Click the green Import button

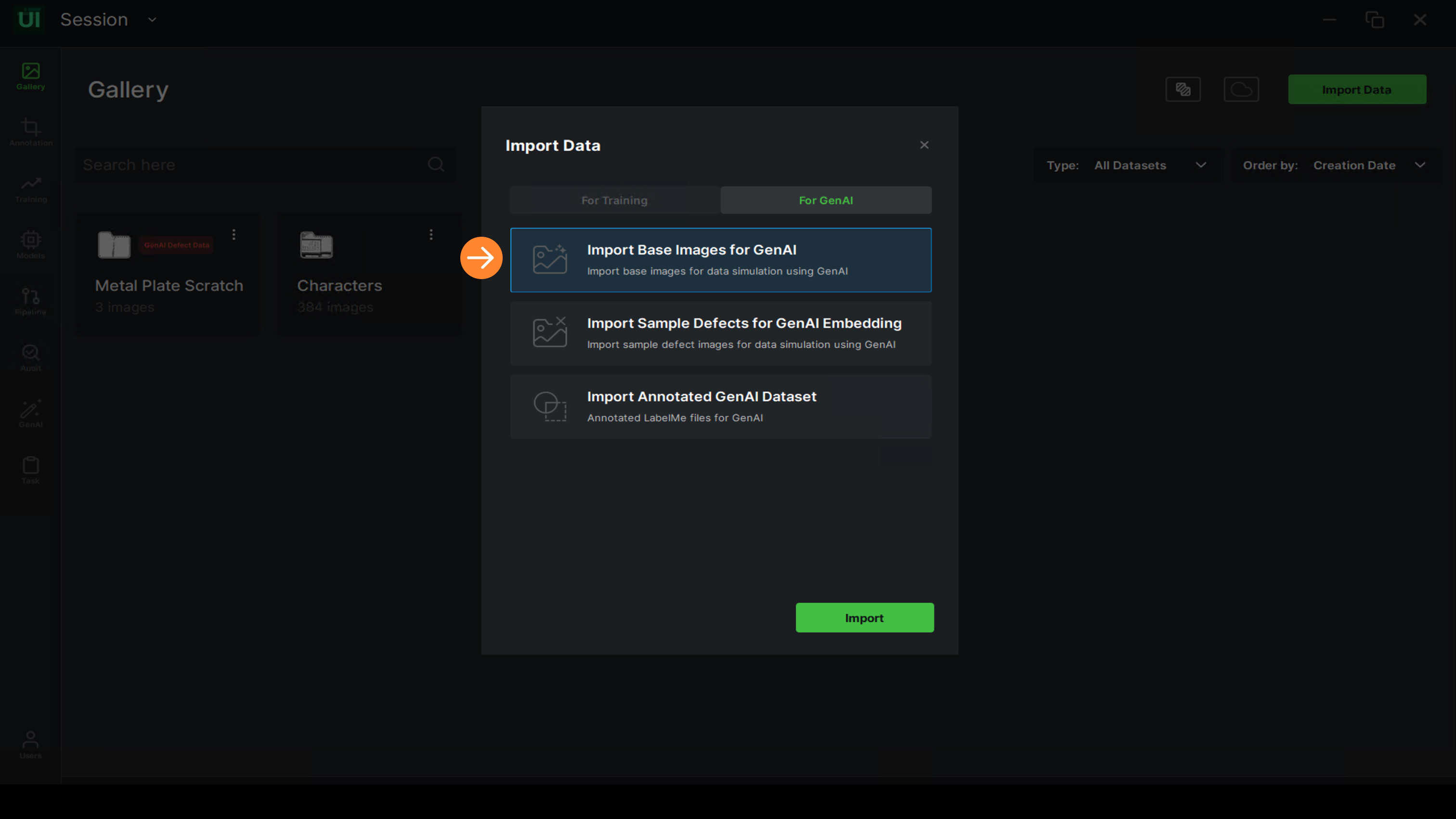[x=864, y=617]
